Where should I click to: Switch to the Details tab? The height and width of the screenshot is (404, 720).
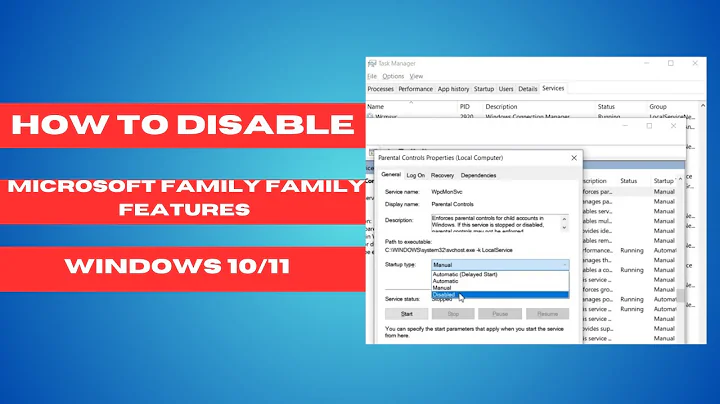point(528,89)
